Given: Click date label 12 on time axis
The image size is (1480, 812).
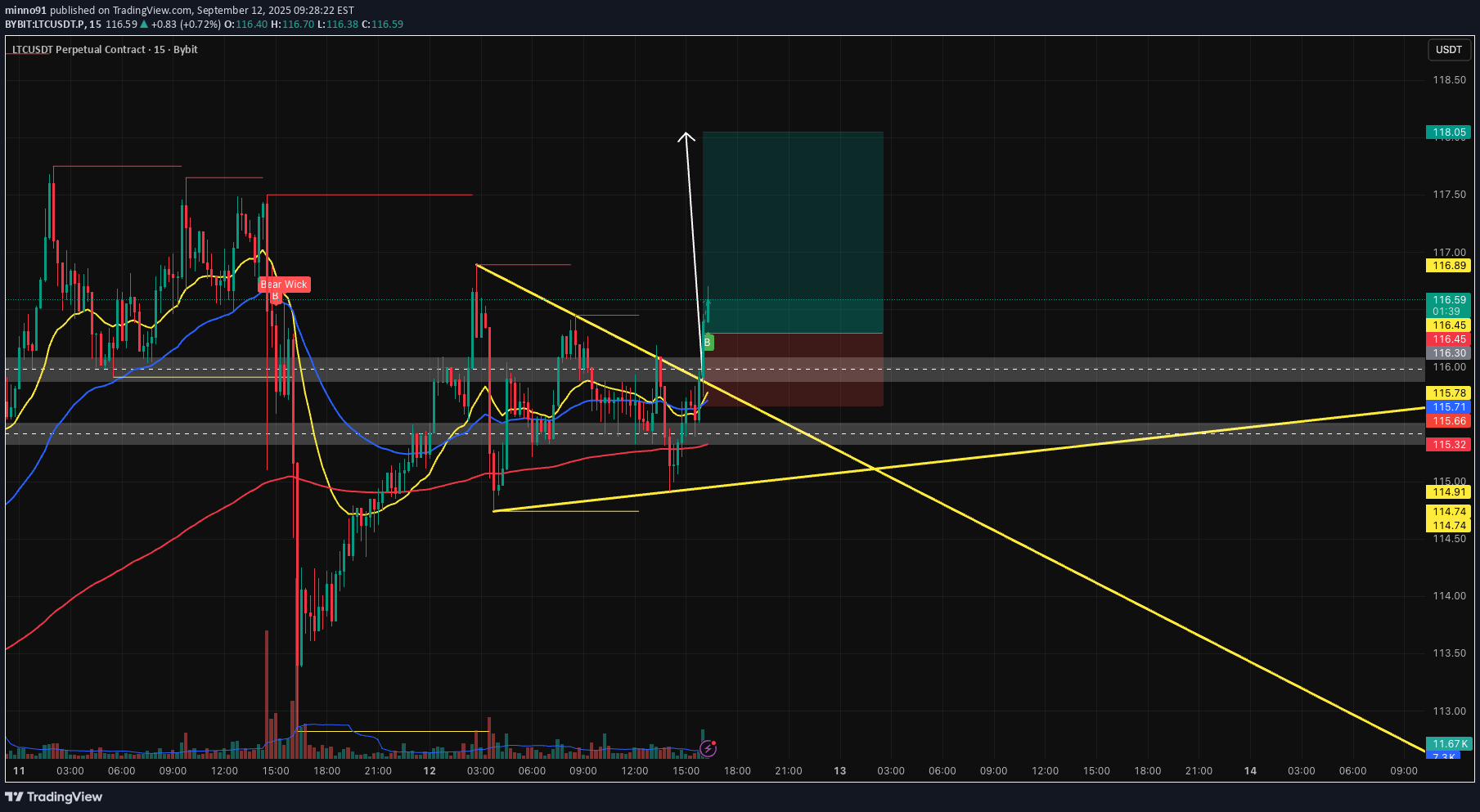Looking at the screenshot, I should tap(430, 771).
